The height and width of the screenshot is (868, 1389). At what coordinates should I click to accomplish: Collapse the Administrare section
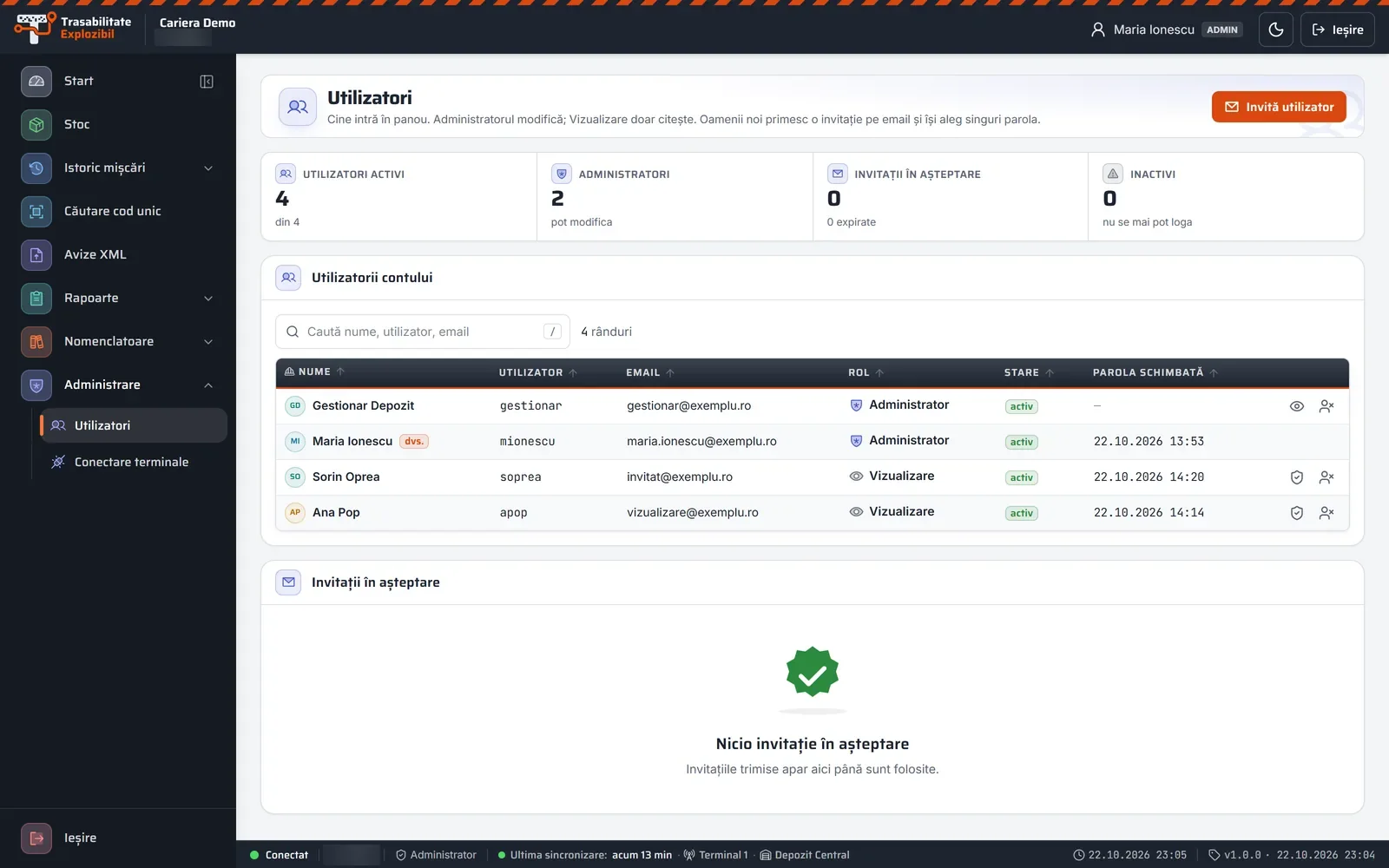point(208,385)
